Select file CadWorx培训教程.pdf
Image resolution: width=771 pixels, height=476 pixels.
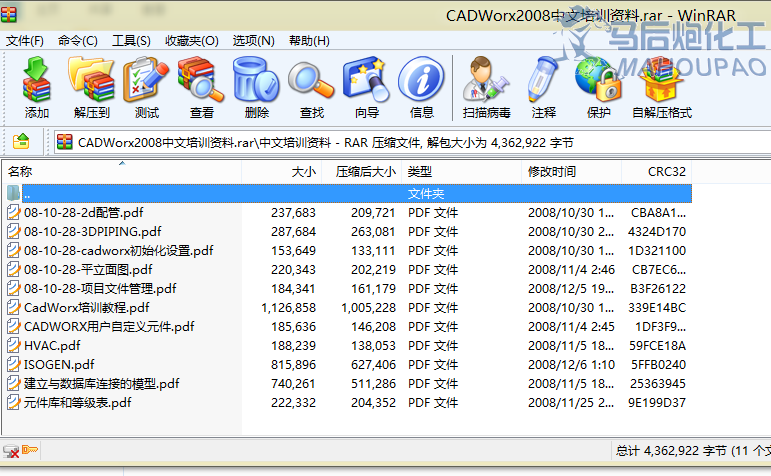[87, 308]
